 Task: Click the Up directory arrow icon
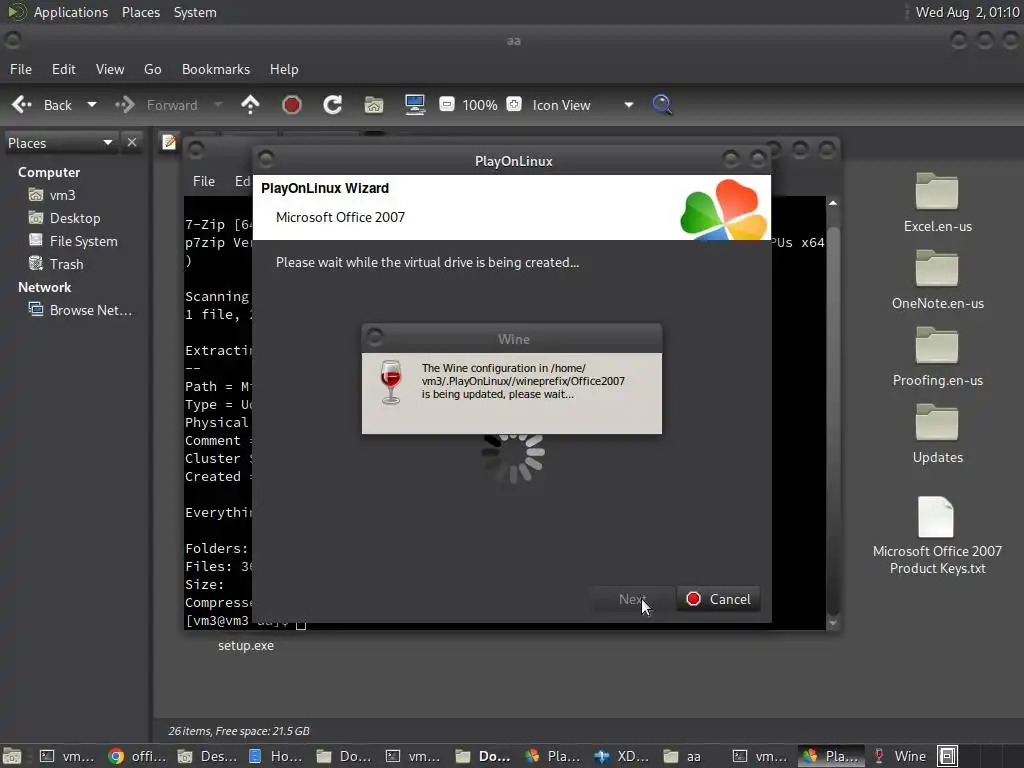250,104
